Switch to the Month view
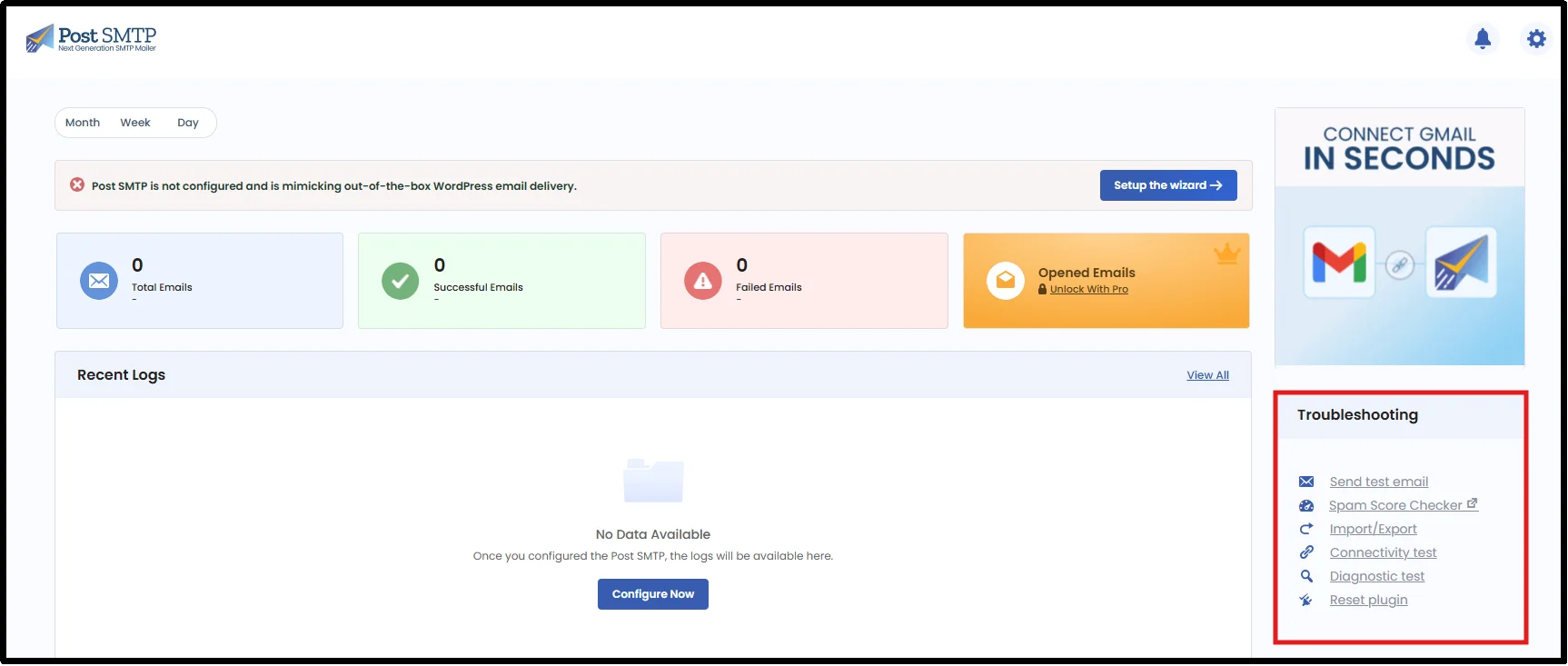The image size is (1568, 666). click(83, 123)
